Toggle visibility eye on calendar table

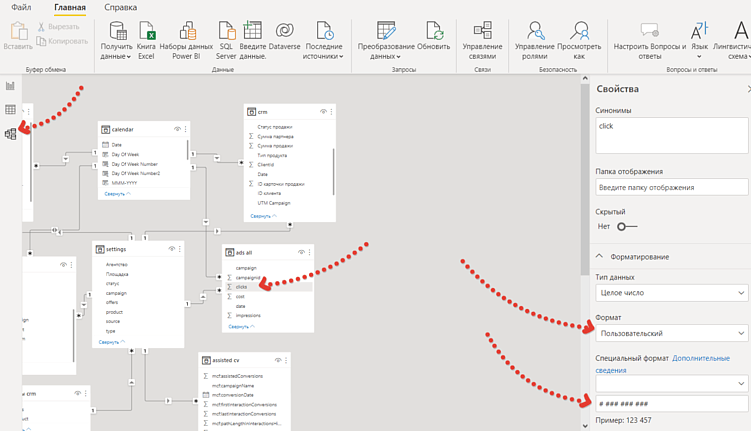pyautogui.click(x=177, y=129)
